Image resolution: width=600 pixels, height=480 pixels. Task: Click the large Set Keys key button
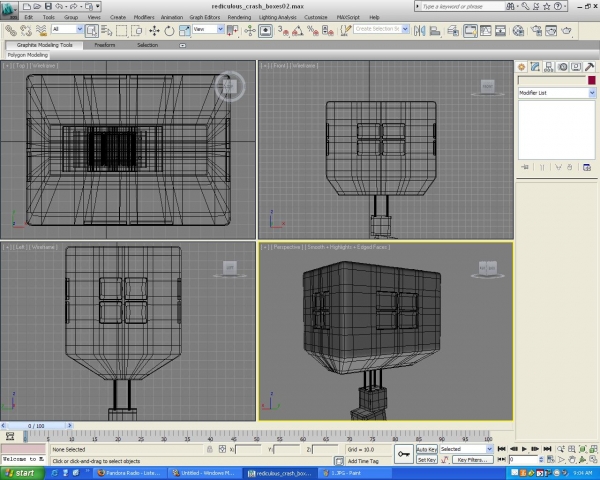pyautogui.click(x=404, y=454)
